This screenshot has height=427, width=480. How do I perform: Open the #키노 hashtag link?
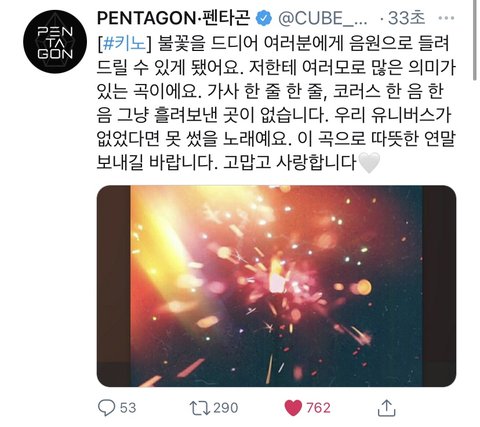pos(125,44)
